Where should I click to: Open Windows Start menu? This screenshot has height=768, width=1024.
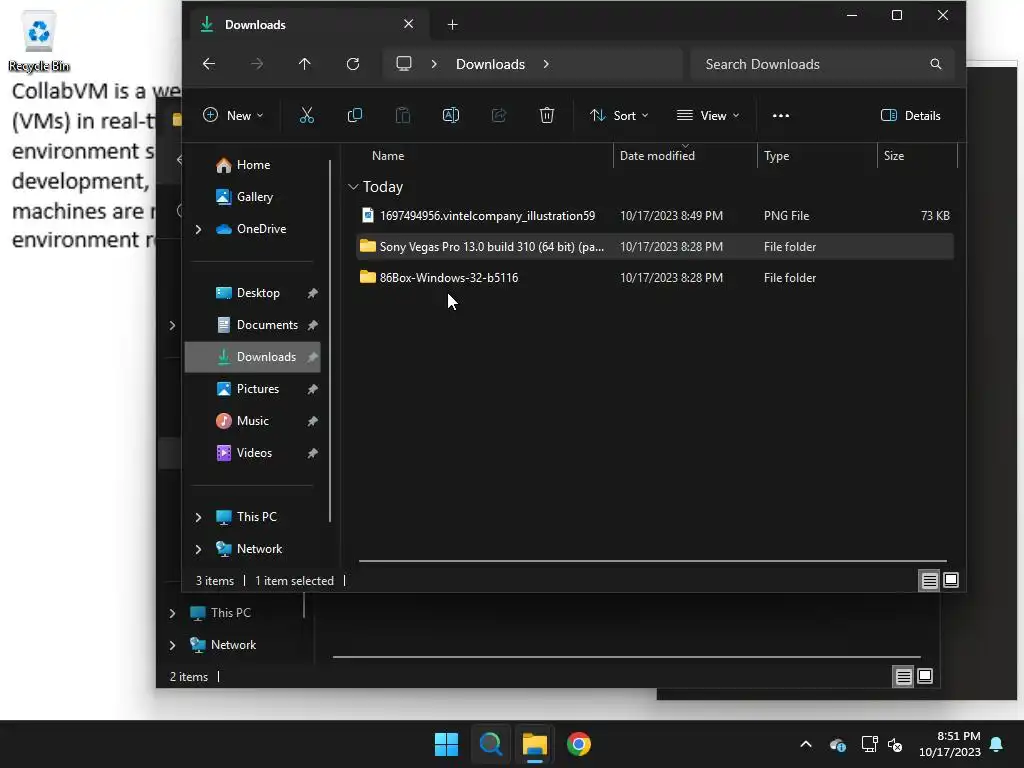[x=447, y=744]
